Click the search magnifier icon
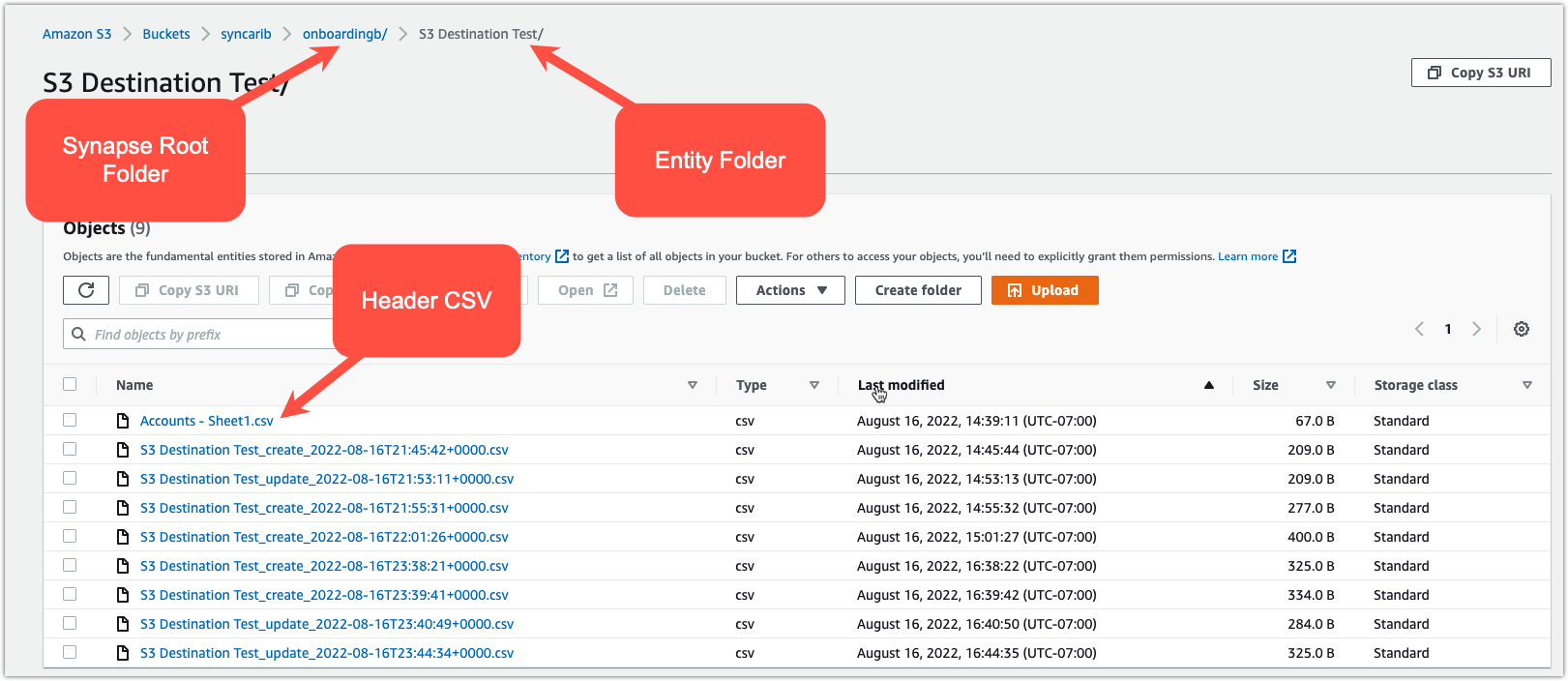 click(x=78, y=334)
